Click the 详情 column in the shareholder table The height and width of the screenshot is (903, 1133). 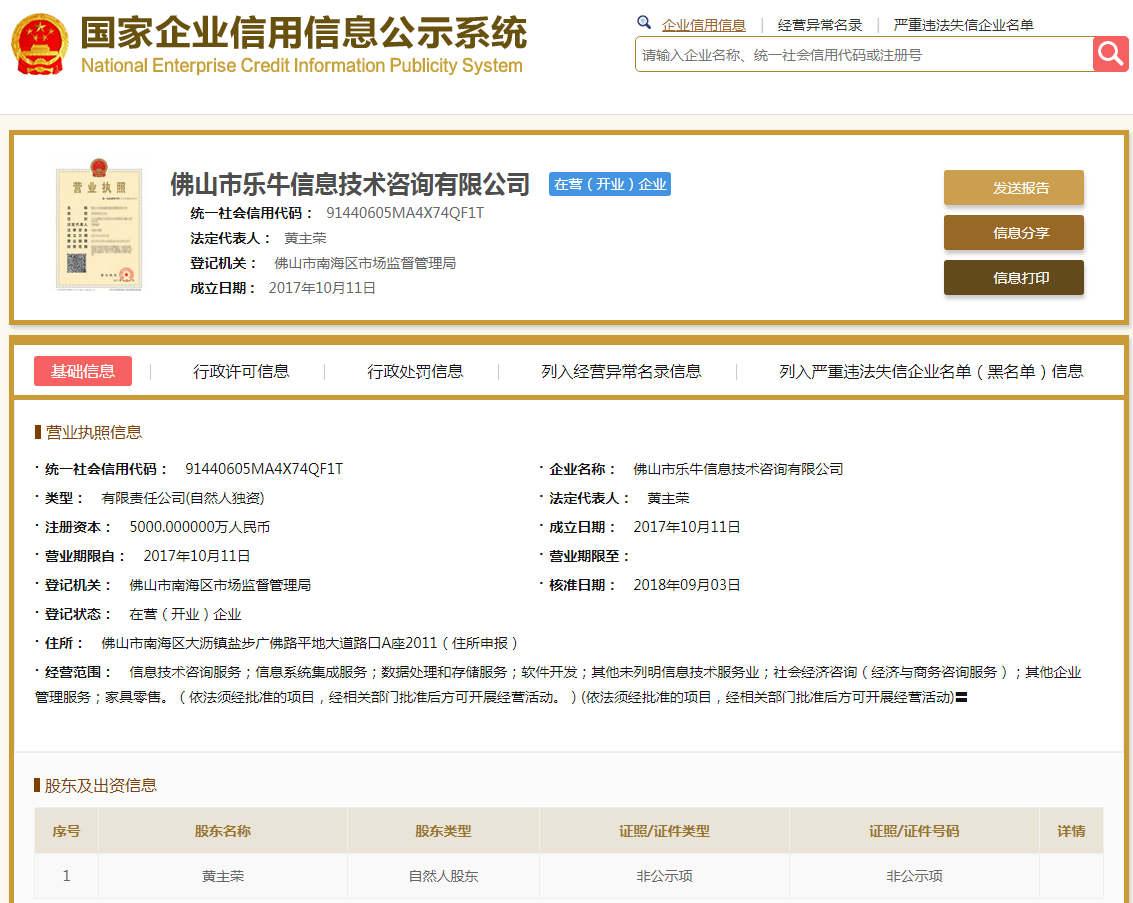pos(1070,830)
